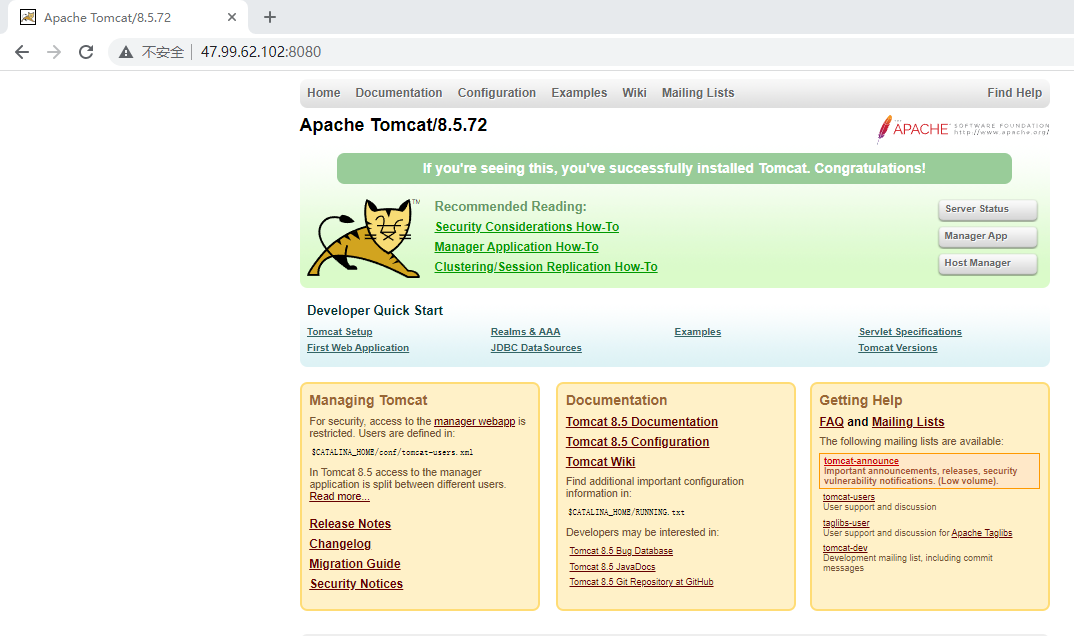Click the $CATALINA_HOME/RUNNING.txt path text
The image size is (1074, 636).
(x=626, y=512)
